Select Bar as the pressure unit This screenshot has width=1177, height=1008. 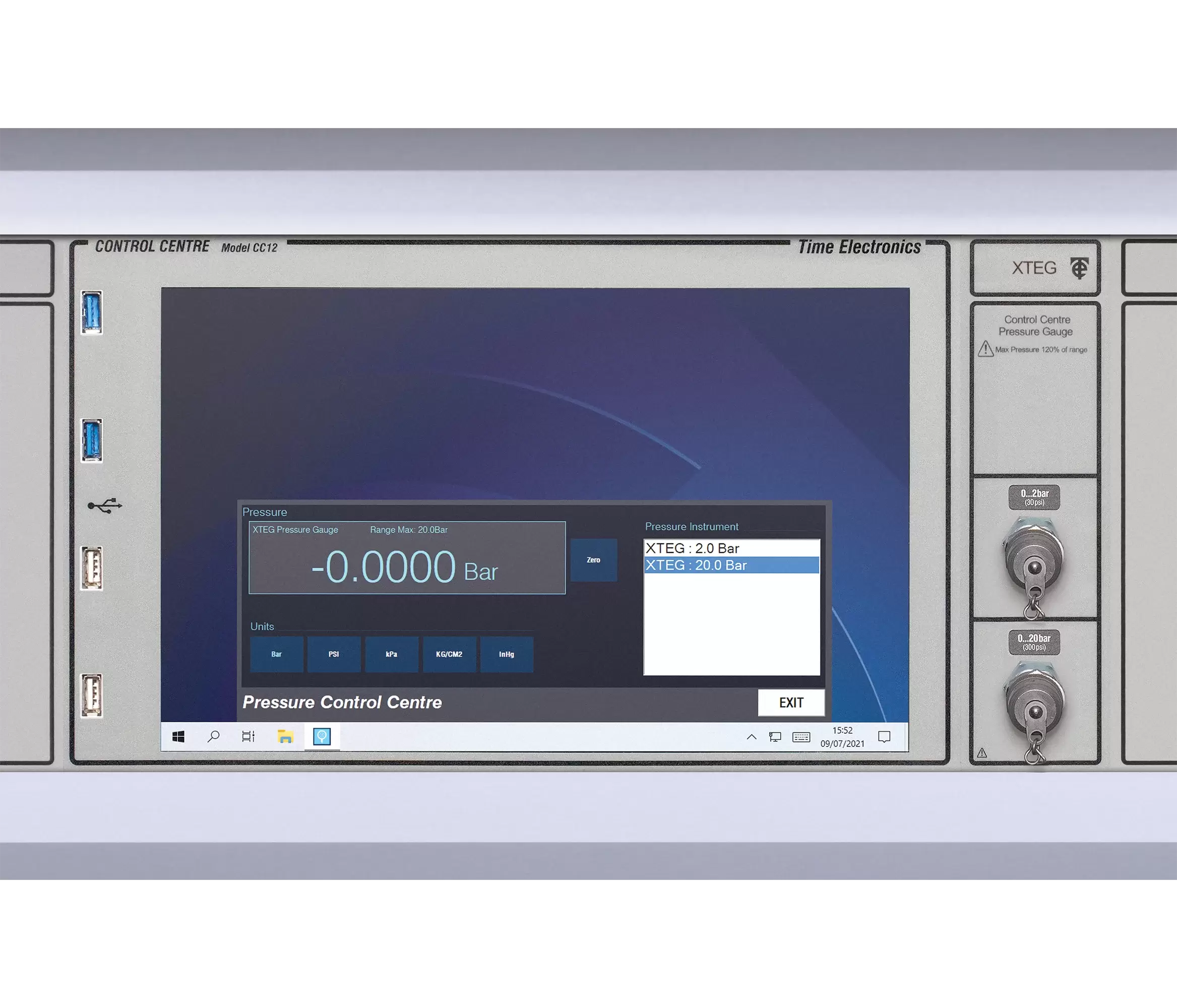point(277,654)
